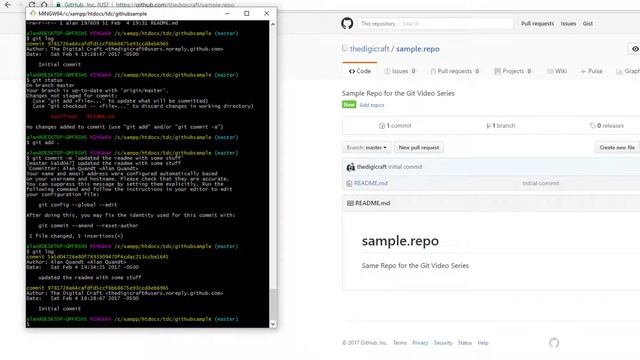Screen dimensions: 640x360
Task: Open the Issues tab of the repo
Action: (400, 71)
